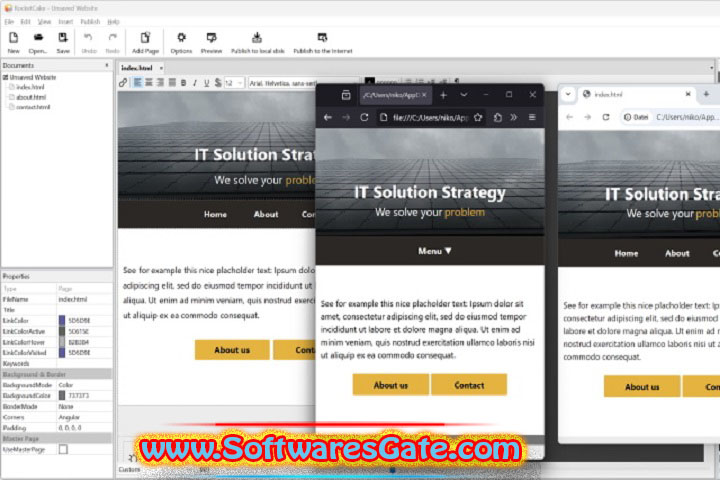Open hamburger menu in dark browser
The height and width of the screenshot is (480, 720).
532,118
